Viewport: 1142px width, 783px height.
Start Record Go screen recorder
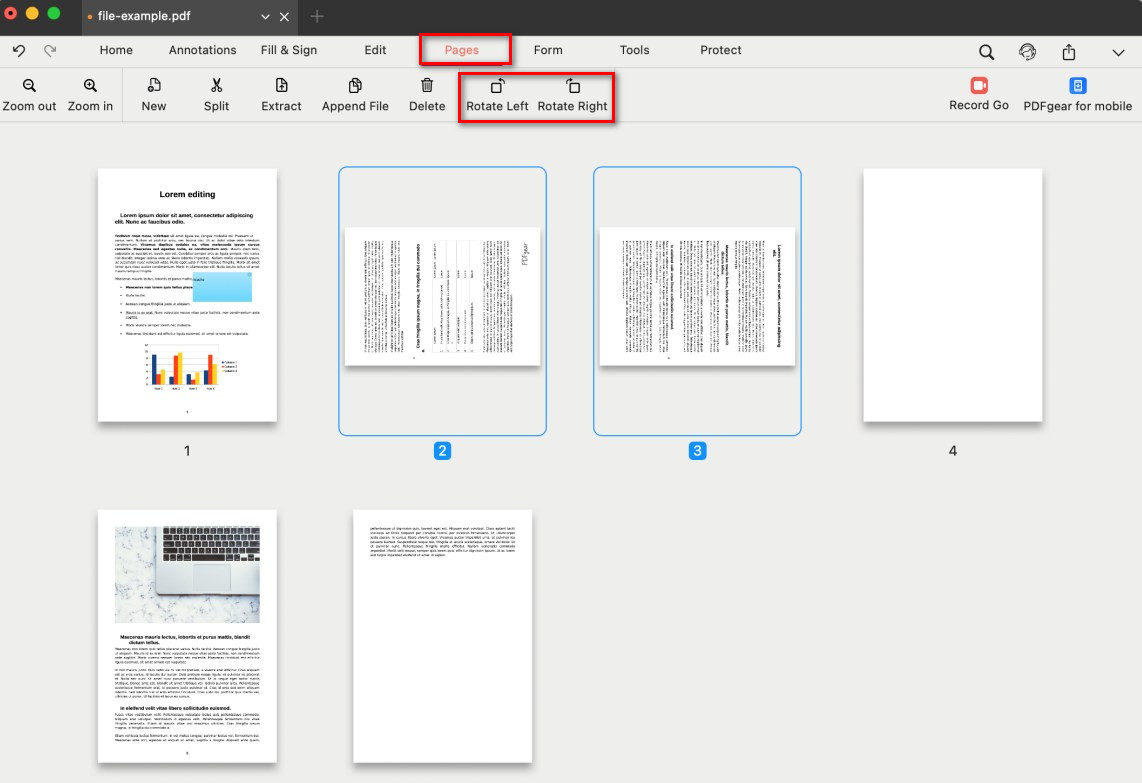(978, 87)
